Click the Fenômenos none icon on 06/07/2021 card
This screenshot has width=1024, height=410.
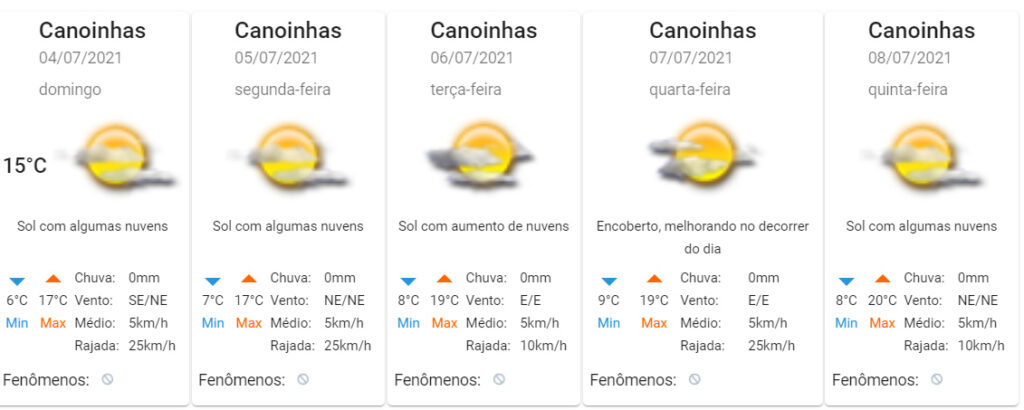tap(499, 379)
